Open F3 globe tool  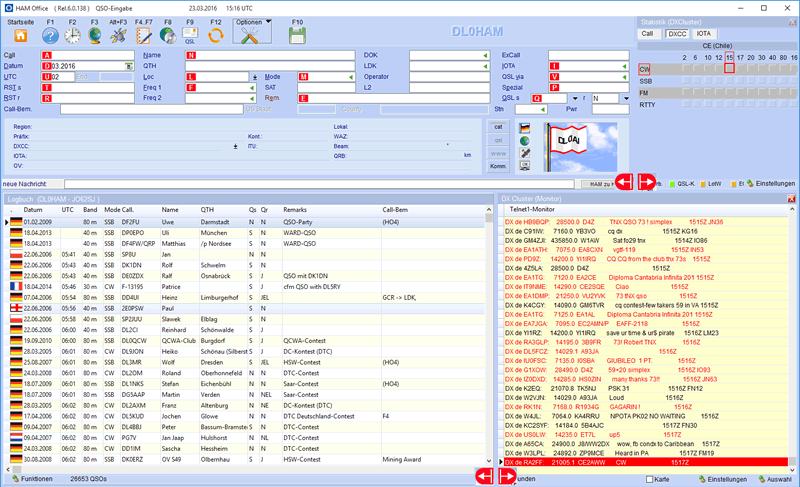(94, 36)
